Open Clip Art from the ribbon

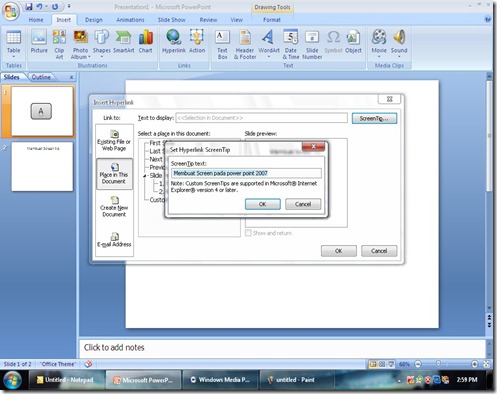[x=59, y=44]
